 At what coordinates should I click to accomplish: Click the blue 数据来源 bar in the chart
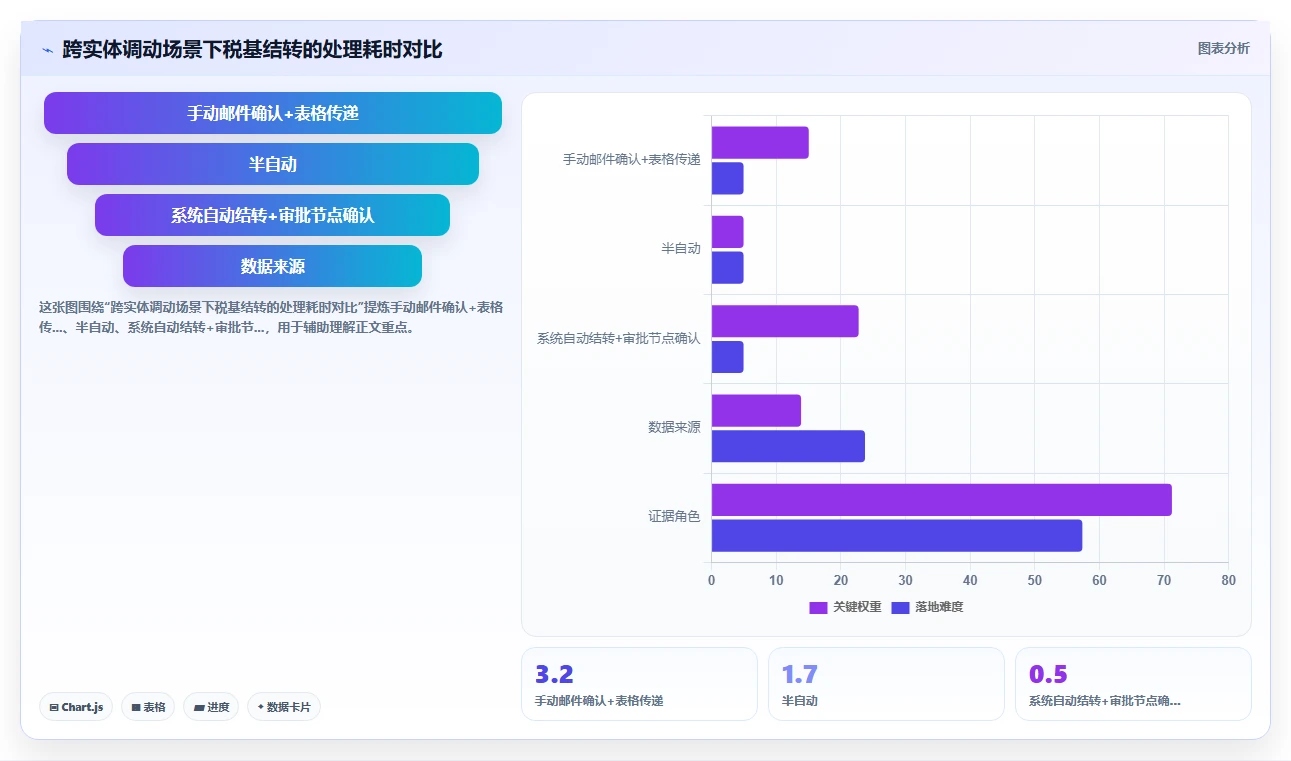(788, 446)
